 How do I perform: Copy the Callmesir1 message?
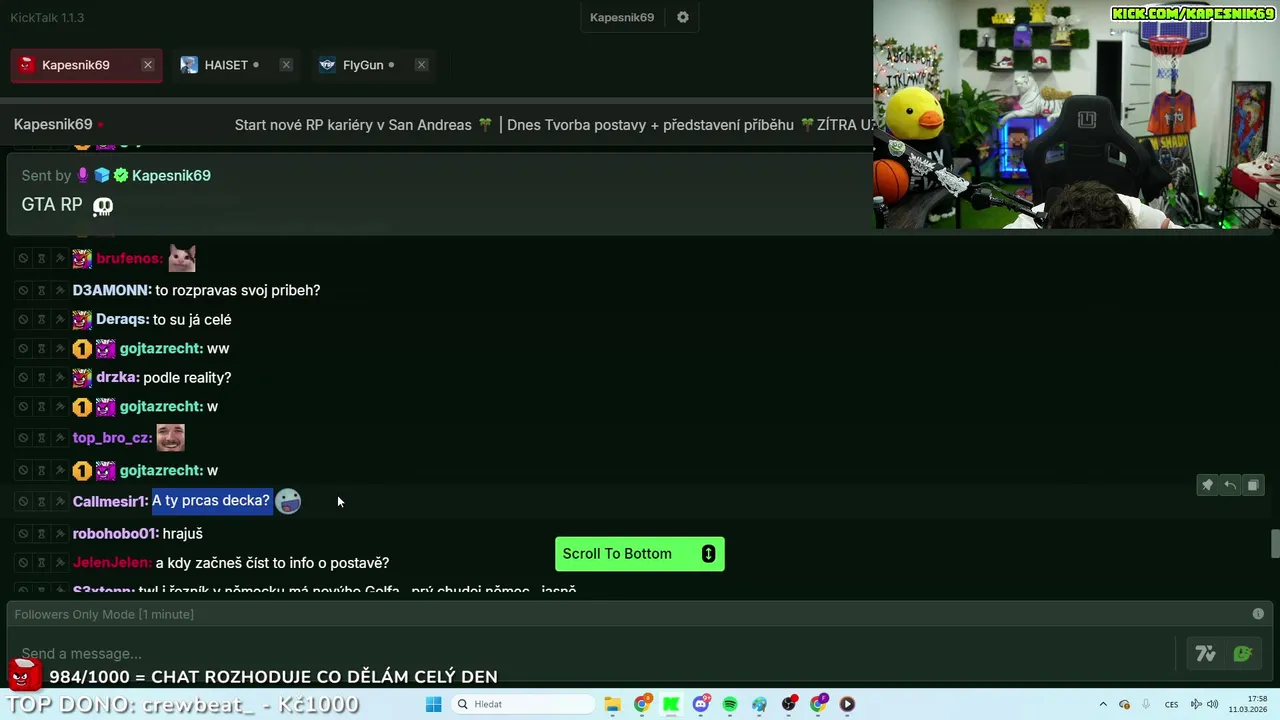pyautogui.click(x=1253, y=485)
